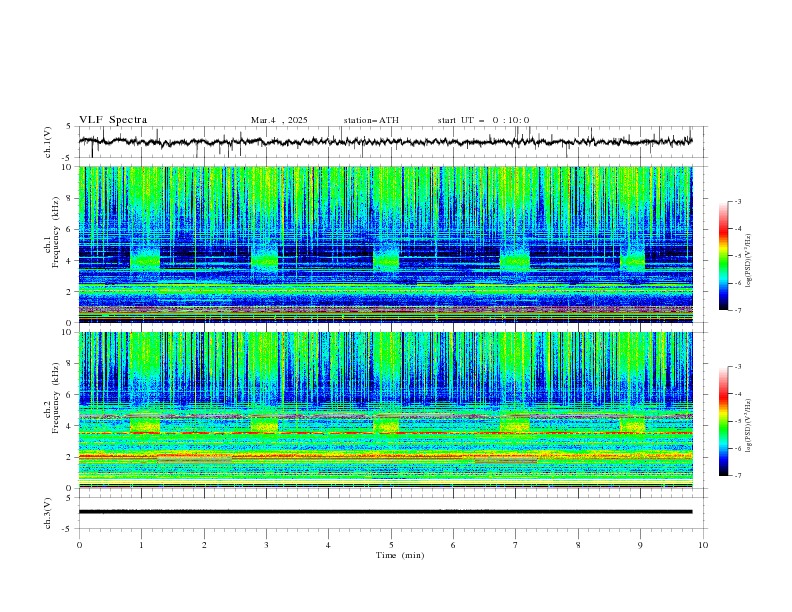Click the log(PSD) label beside ch.2 color bar
This screenshot has width=792, height=612.
(748, 426)
